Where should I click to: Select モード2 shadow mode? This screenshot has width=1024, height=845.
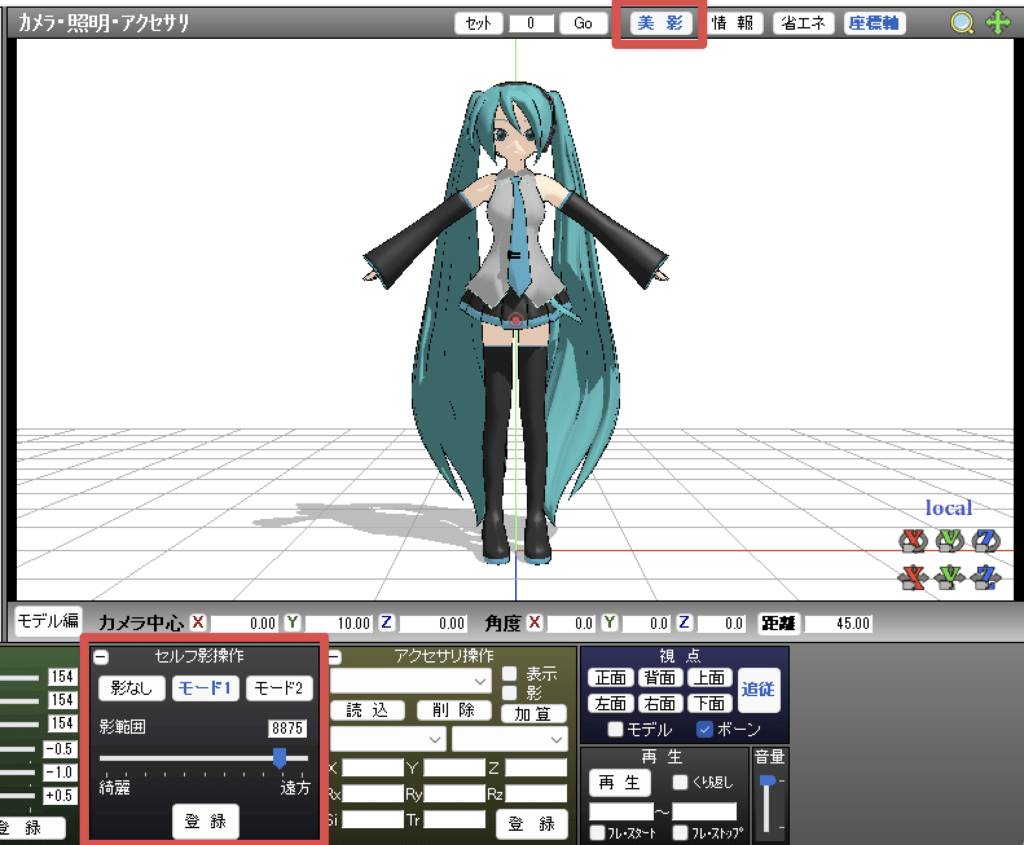click(x=279, y=688)
